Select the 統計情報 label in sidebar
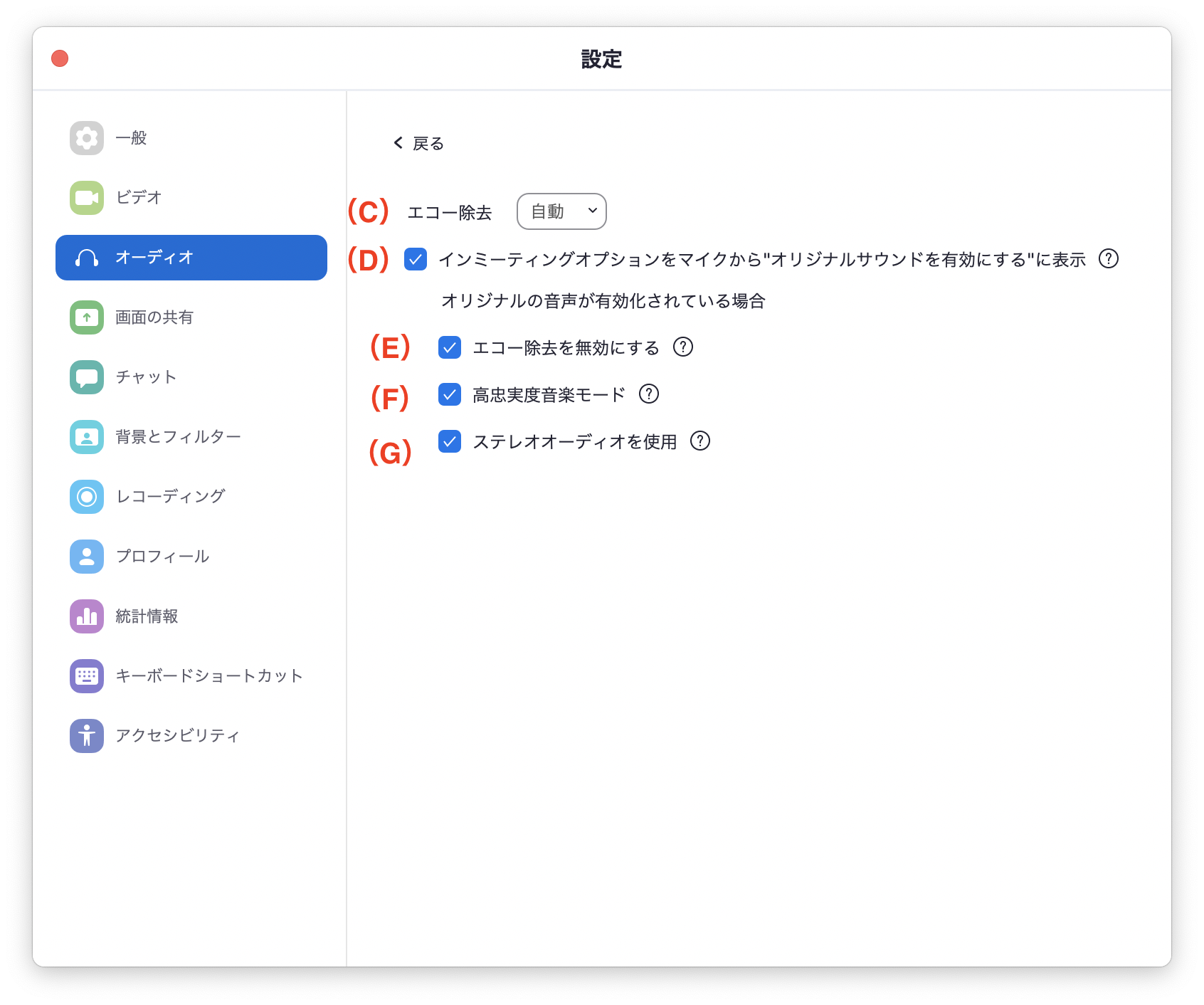Screen dimensions: 1204x1005 147,616
